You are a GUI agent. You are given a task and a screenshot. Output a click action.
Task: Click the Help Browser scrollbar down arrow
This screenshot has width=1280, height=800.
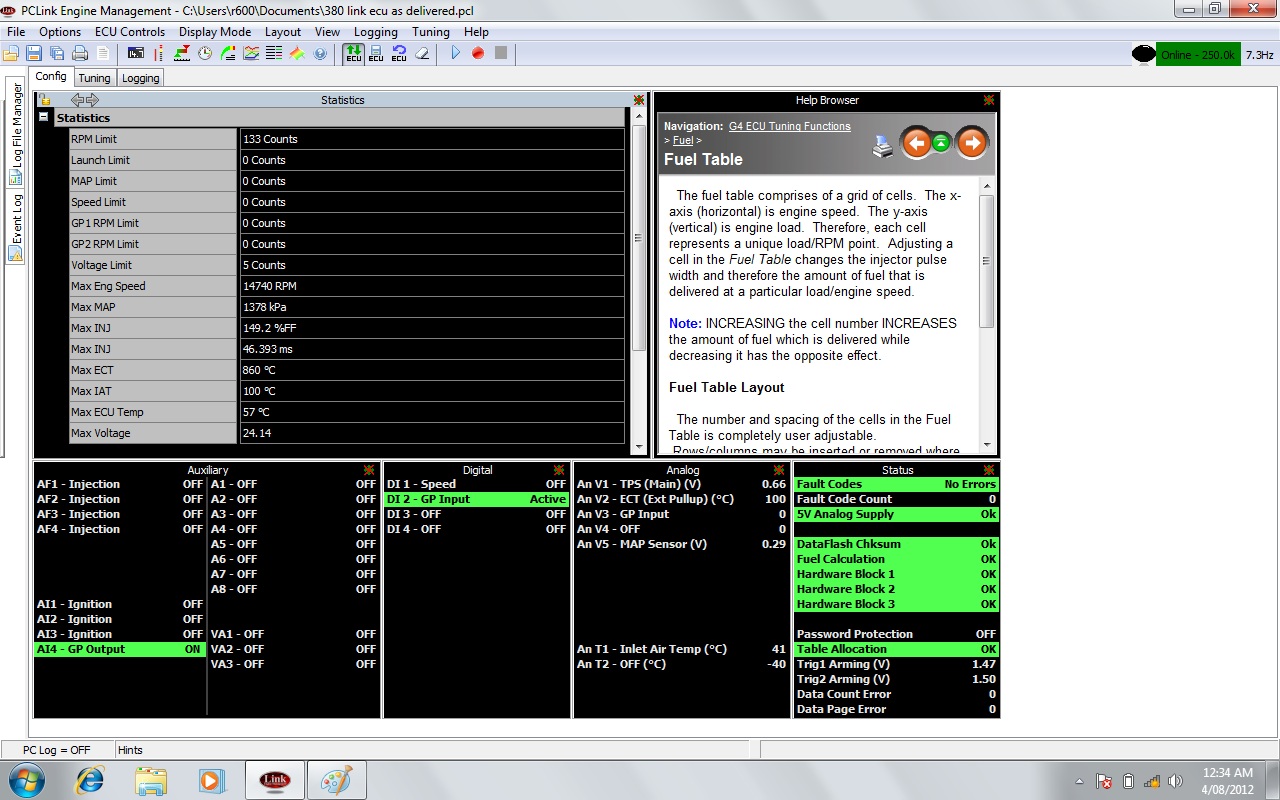[x=986, y=445]
